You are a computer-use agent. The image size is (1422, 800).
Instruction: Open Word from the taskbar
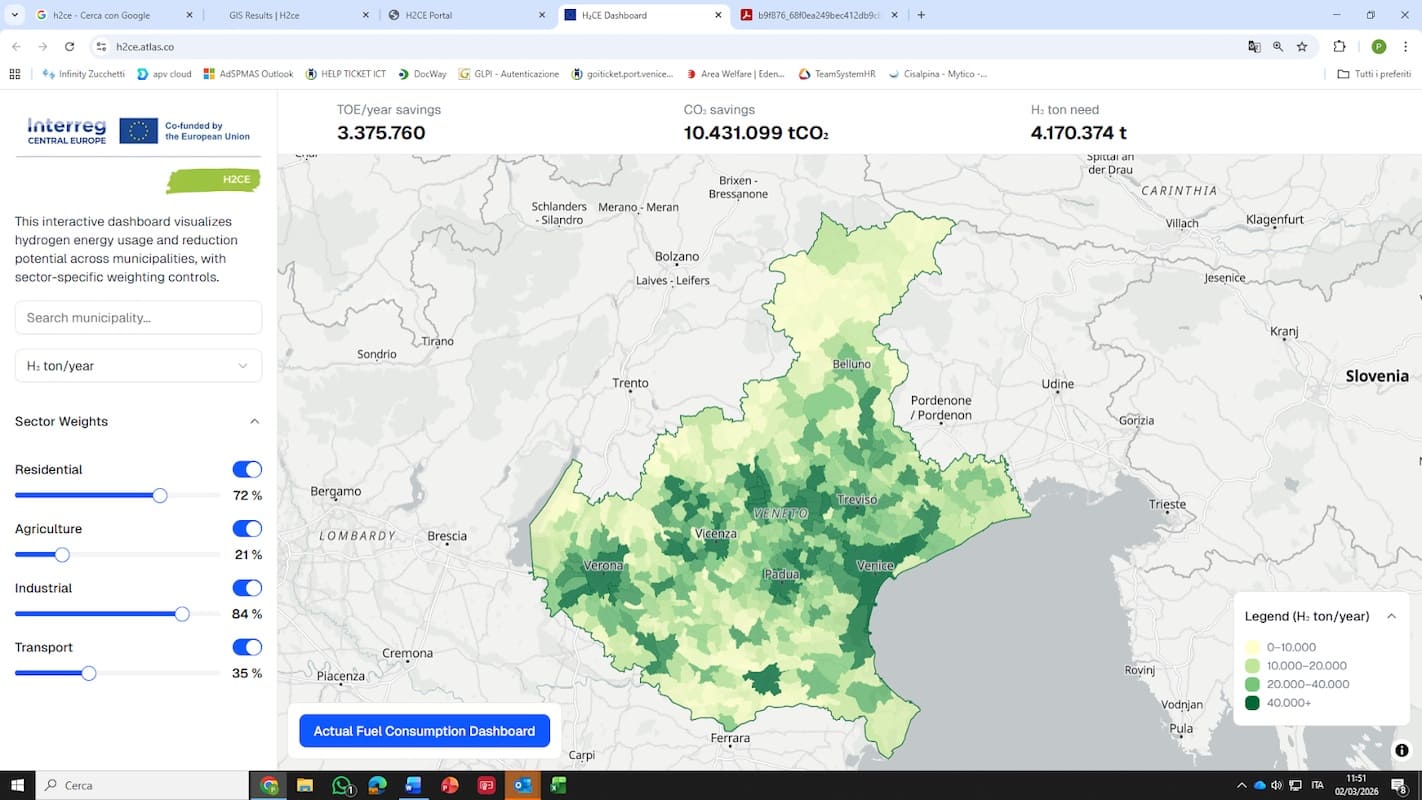coord(413,785)
